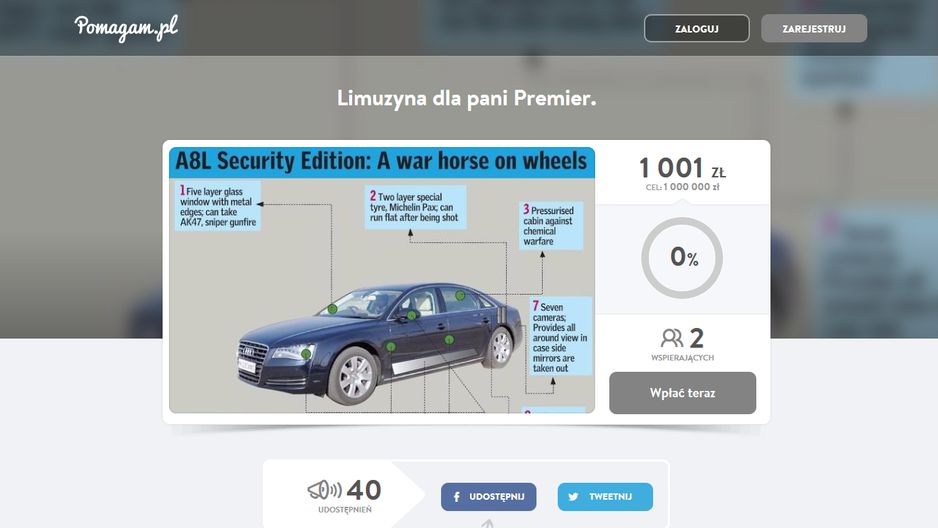Tweet via the TWEETNIJ text label
Viewport: 938px width, 528px height.
610,497
